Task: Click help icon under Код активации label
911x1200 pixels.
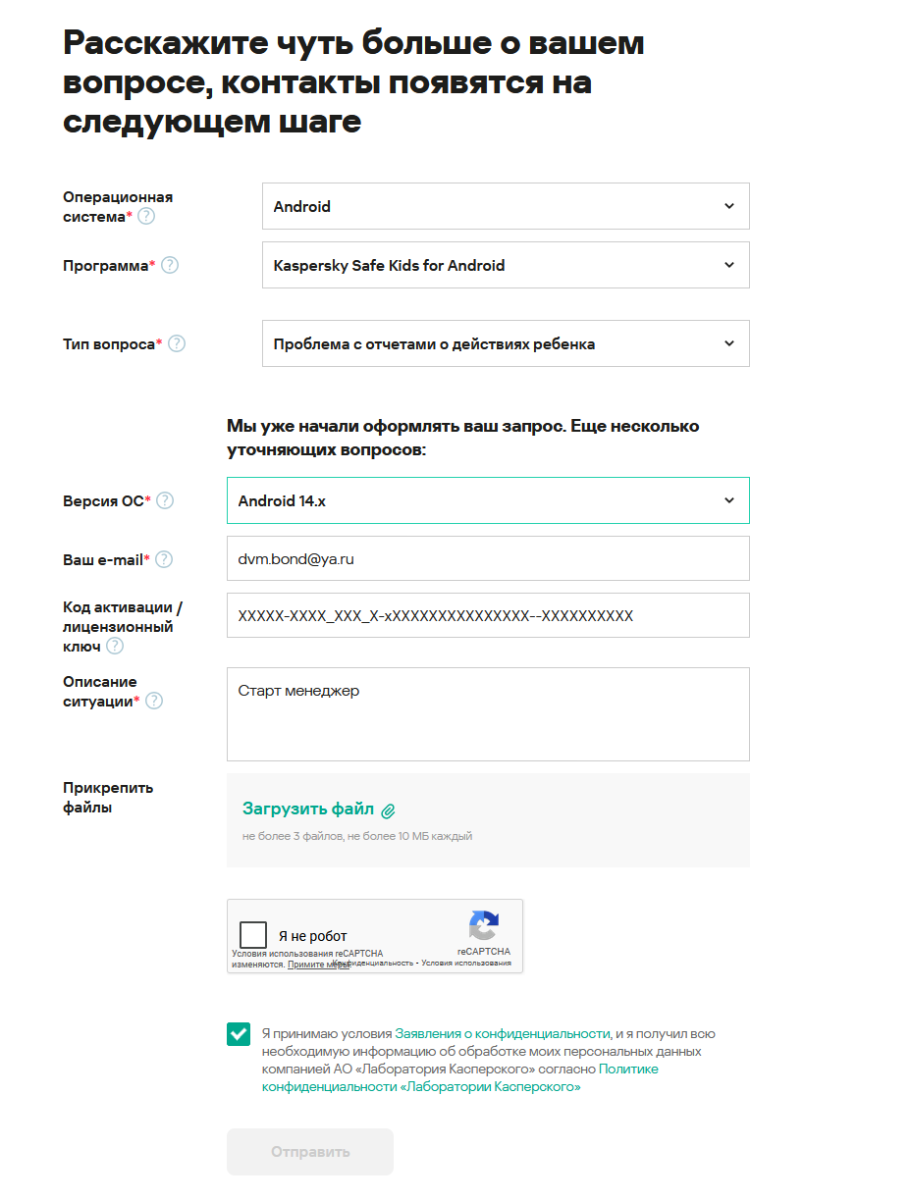Action: [115, 648]
